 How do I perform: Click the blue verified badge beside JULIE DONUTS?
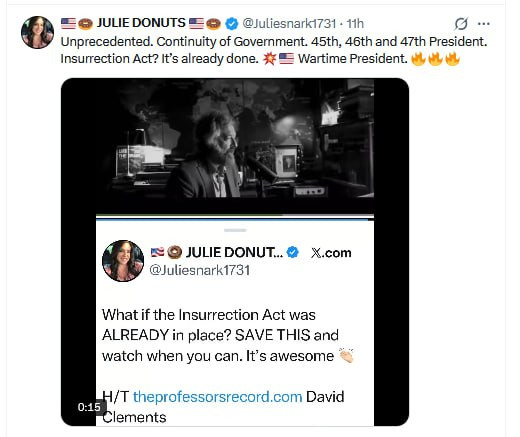232,24
